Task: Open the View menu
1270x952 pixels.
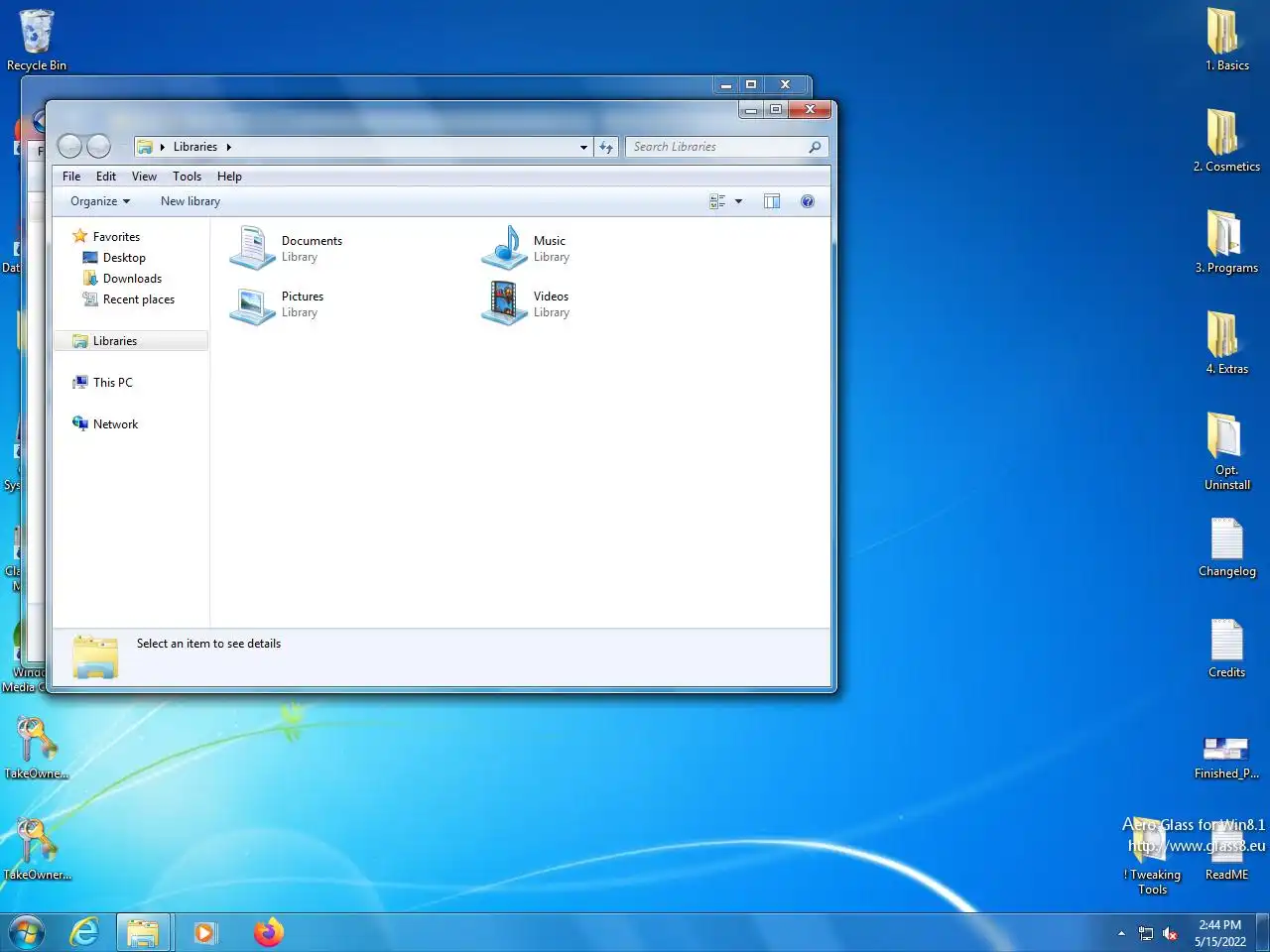Action: 145,177
